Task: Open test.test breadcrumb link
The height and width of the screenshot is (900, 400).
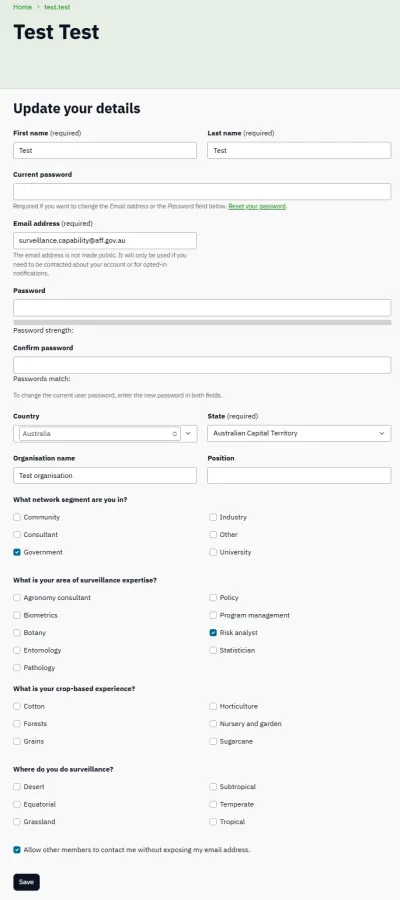Action: tap(57, 7)
